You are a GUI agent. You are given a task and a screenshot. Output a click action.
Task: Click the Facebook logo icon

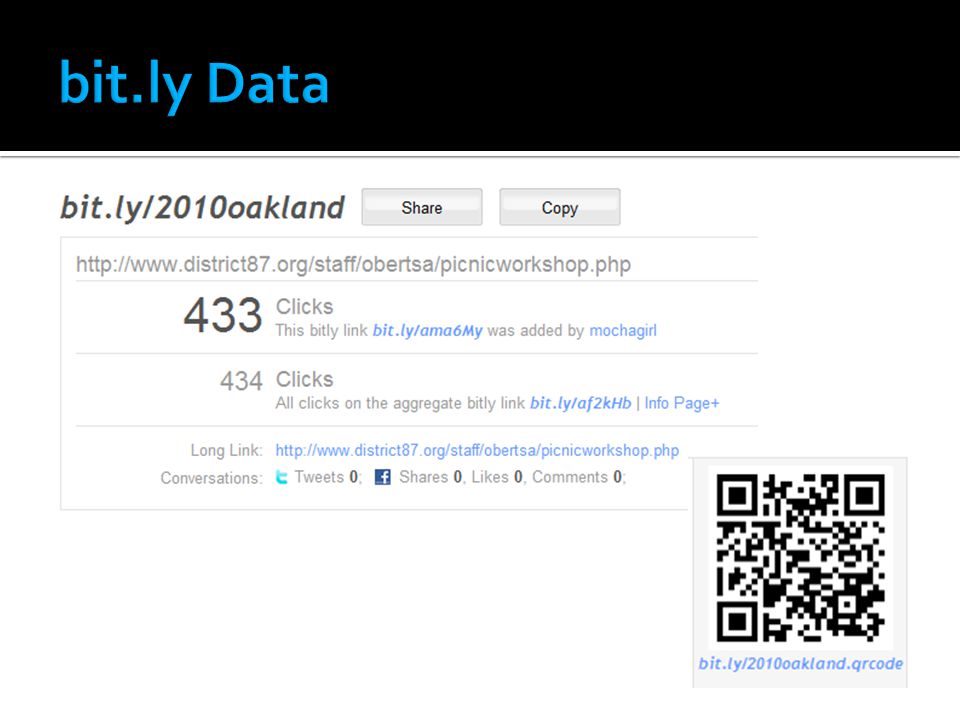[x=383, y=477]
